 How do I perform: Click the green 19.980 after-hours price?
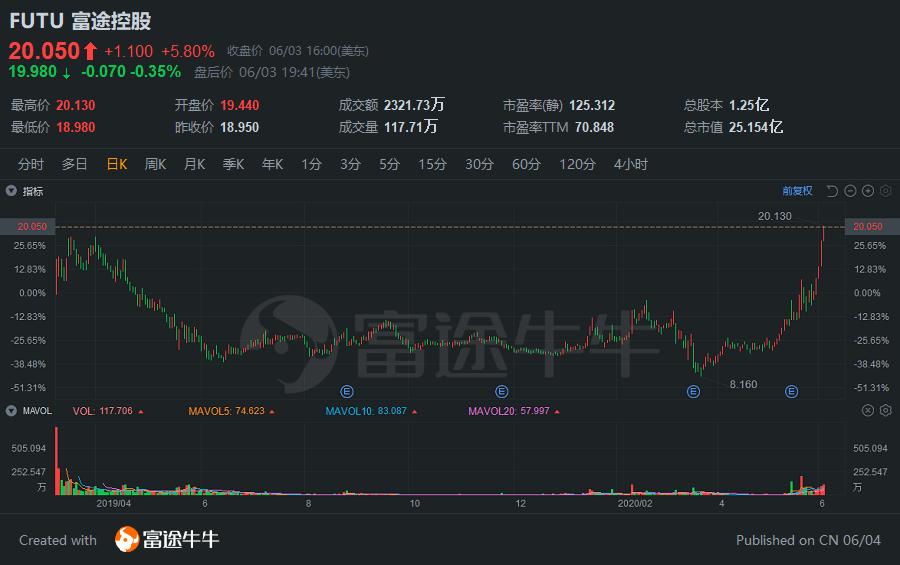pos(33,72)
